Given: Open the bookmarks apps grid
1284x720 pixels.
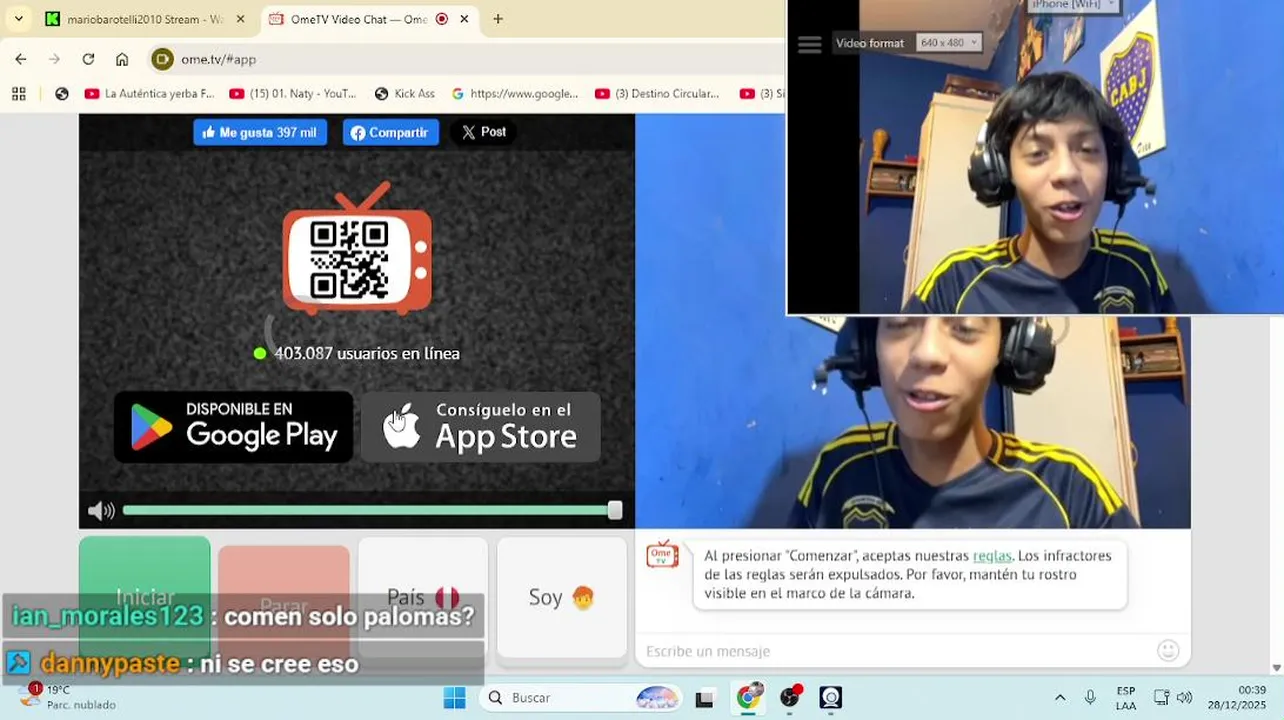Looking at the screenshot, I should (x=18, y=93).
